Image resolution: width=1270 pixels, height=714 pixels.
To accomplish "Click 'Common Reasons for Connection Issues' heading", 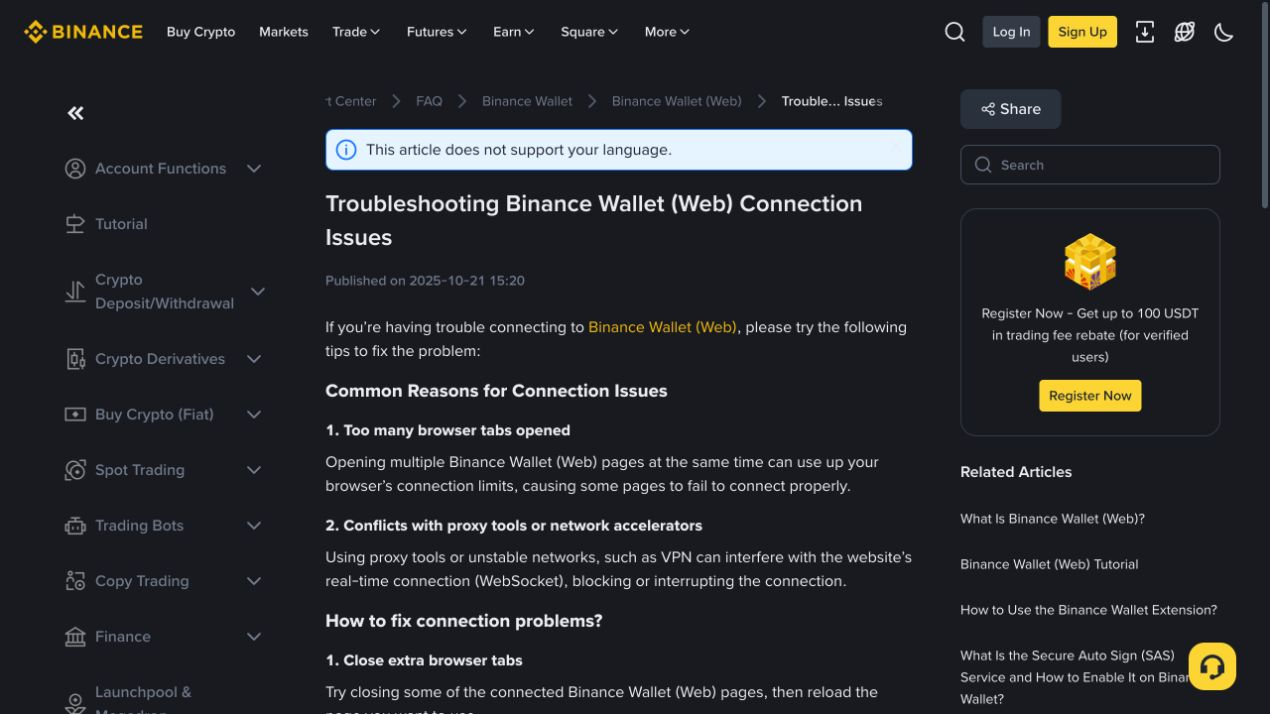I will pos(496,391).
